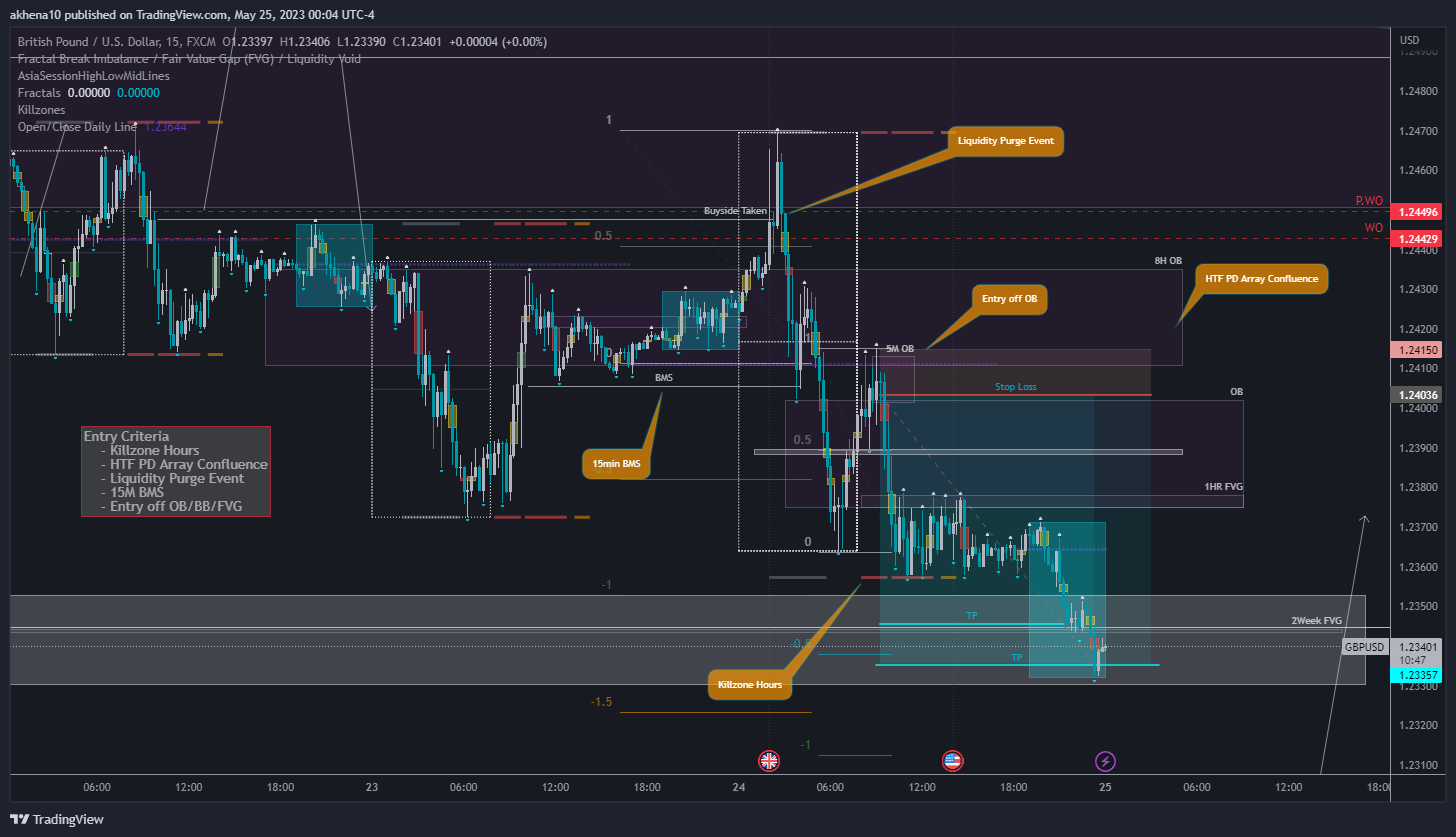Click the date '25' on time axis
Image resolution: width=1456 pixels, height=837 pixels.
[1105, 788]
